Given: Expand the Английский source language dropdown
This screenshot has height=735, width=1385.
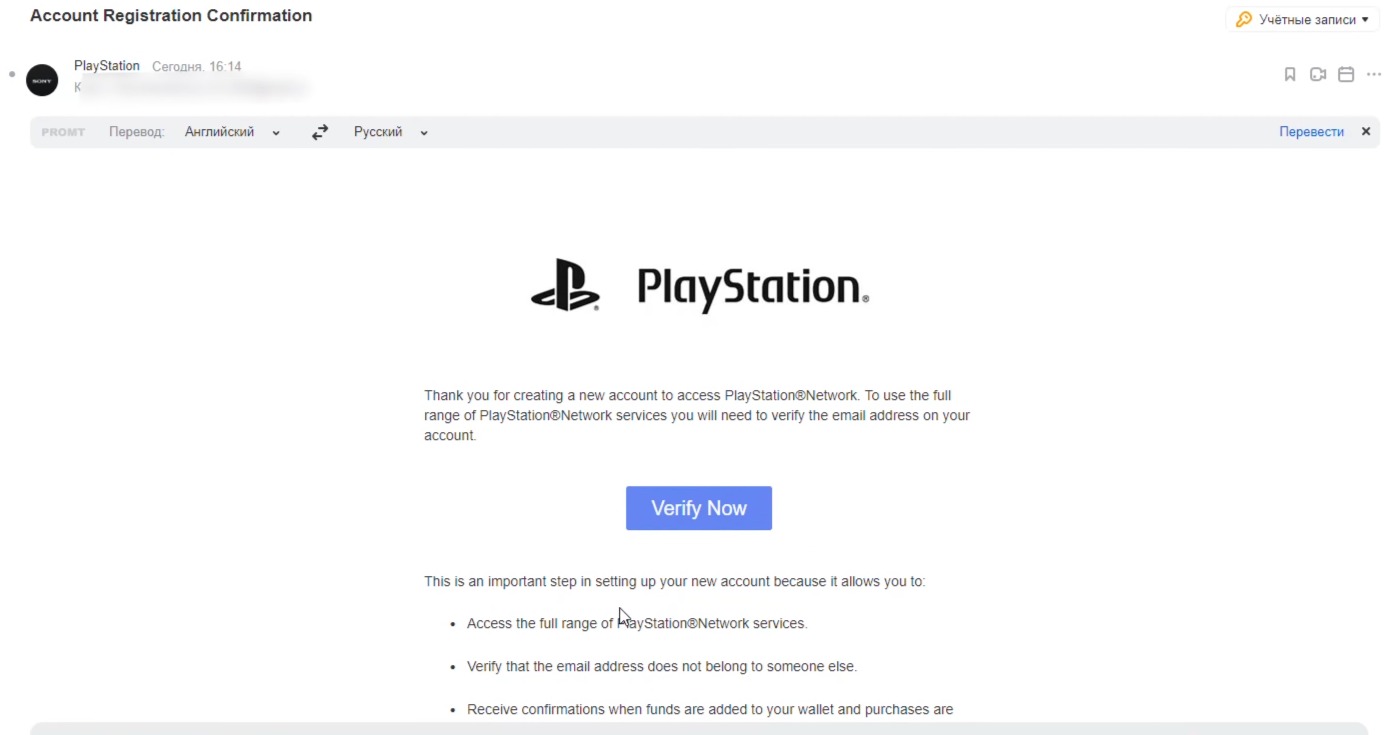Looking at the screenshot, I should click(x=232, y=132).
